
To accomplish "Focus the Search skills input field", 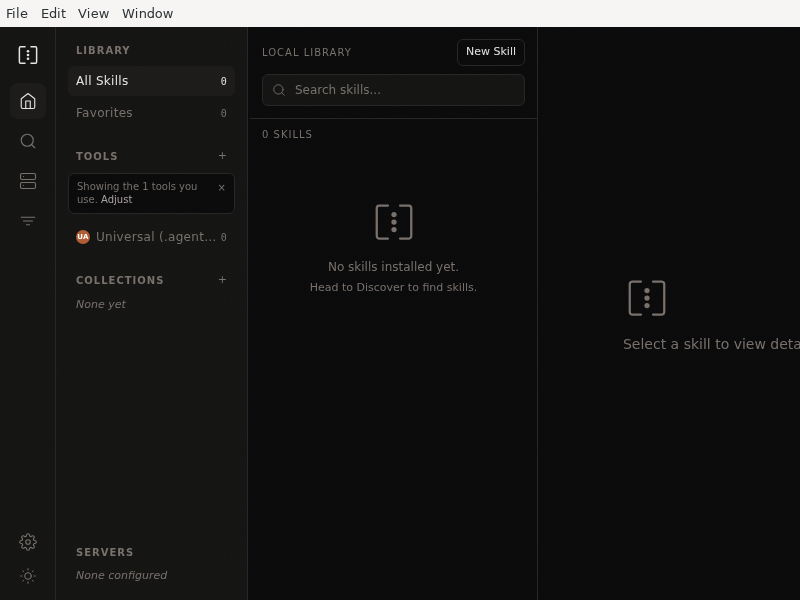I will click(x=393, y=90).
